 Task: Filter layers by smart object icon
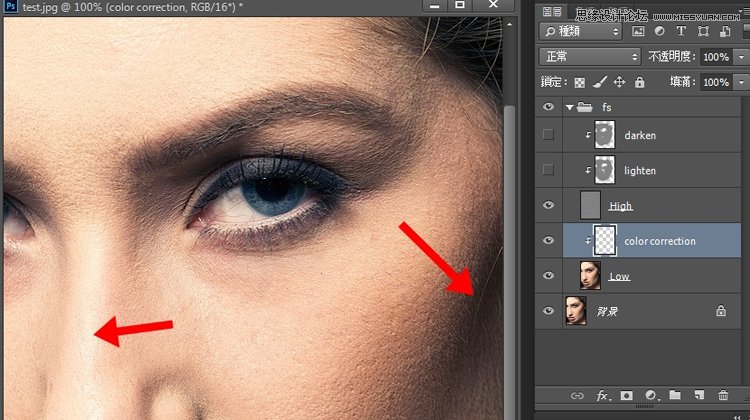(725, 32)
